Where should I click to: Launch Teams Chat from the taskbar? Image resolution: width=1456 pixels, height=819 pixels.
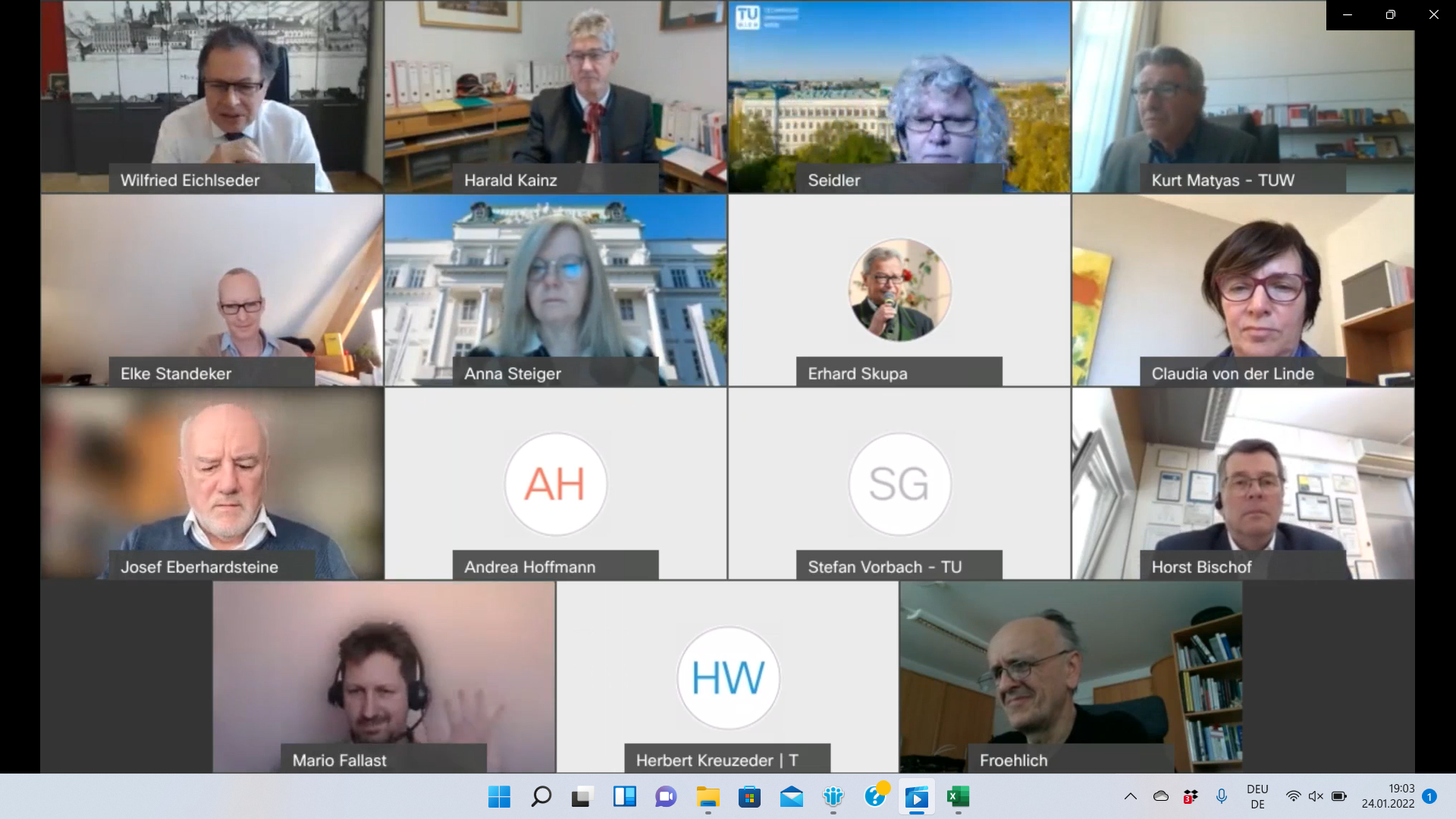pyautogui.click(x=666, y=797)
